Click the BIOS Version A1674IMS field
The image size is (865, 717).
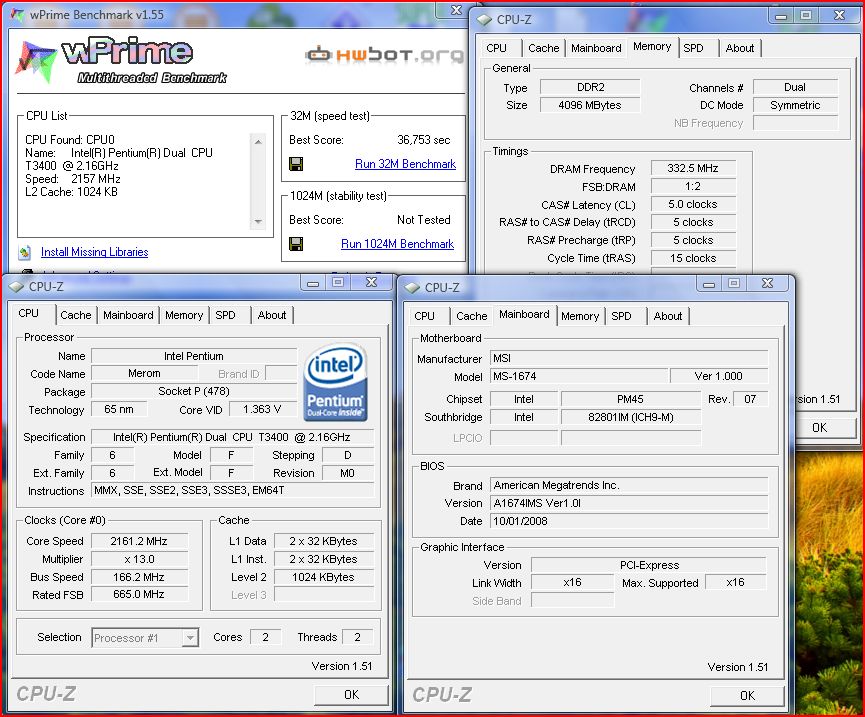[629, 503]
